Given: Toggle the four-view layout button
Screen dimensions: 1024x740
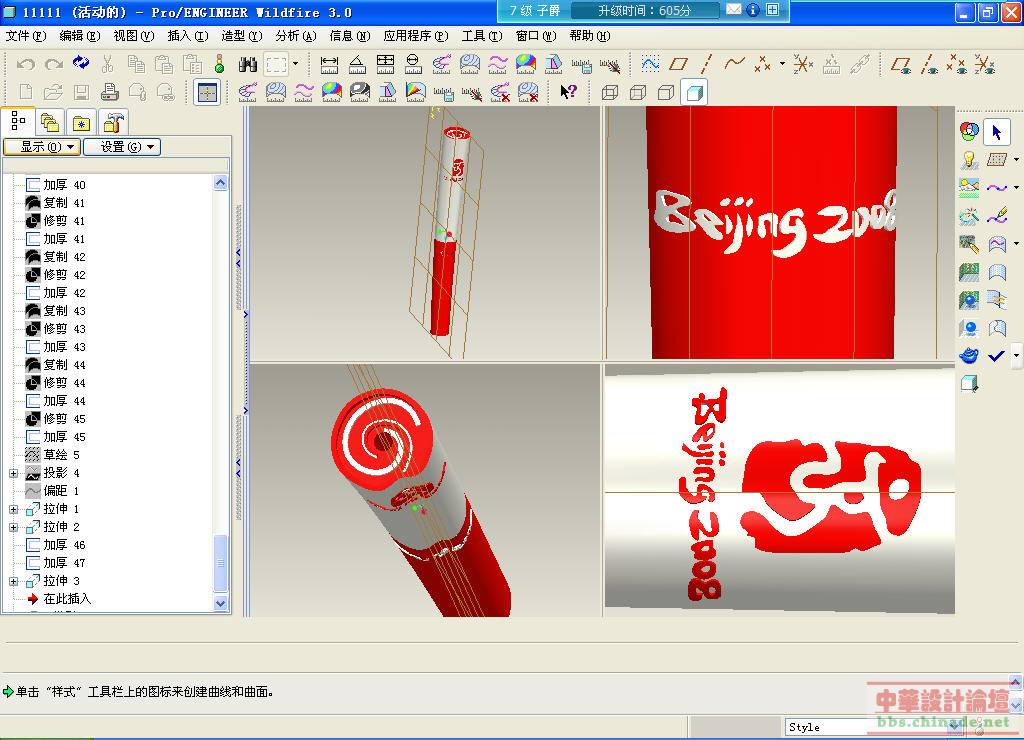Looking at the screenshot, I should coord(207,92).
